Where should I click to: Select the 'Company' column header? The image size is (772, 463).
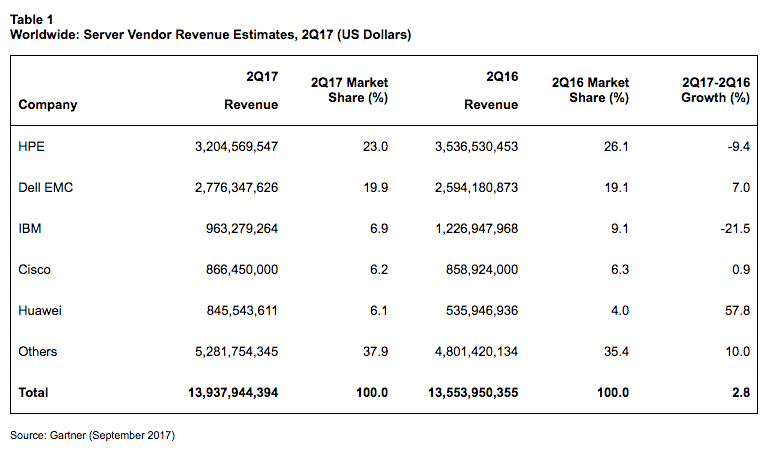[x=47, y=105]
